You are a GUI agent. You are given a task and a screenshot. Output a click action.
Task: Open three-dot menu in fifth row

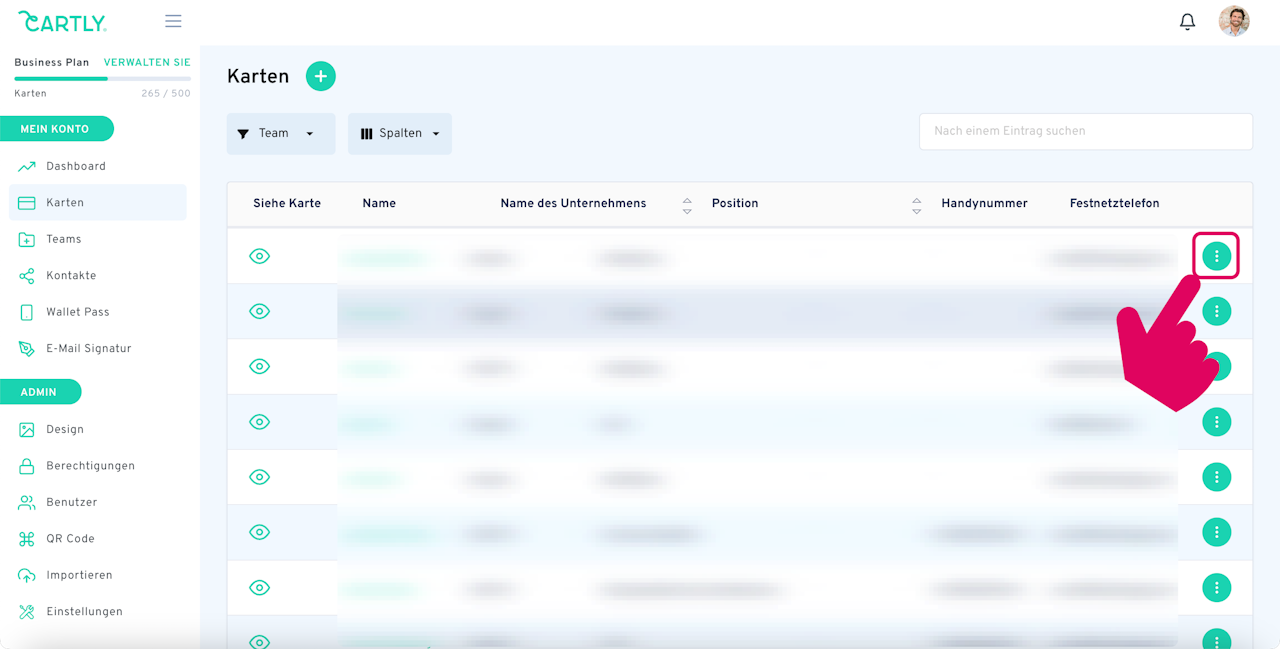[x=1216, y=477]
